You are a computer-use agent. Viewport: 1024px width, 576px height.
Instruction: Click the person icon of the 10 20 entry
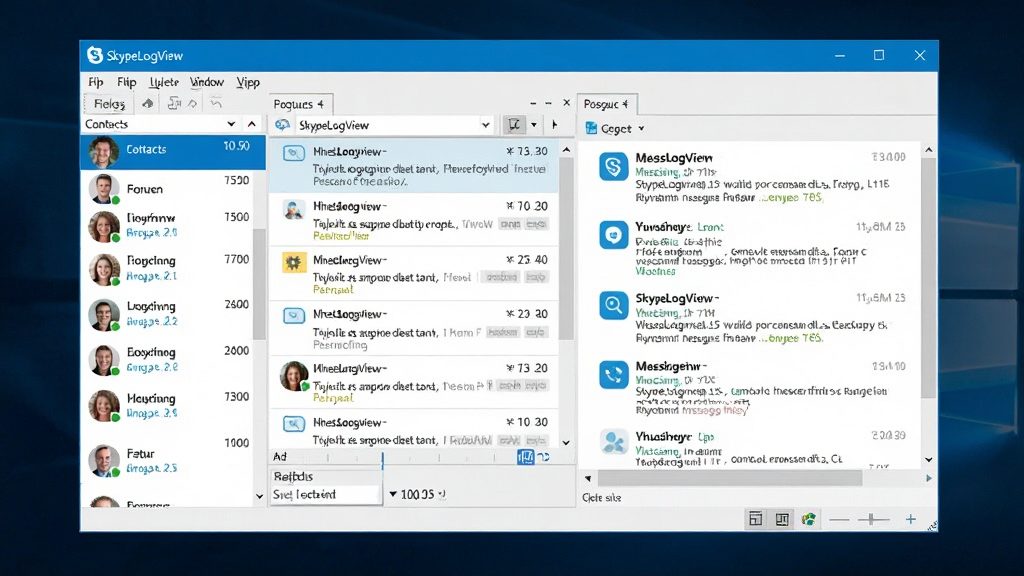coord(294,209)
